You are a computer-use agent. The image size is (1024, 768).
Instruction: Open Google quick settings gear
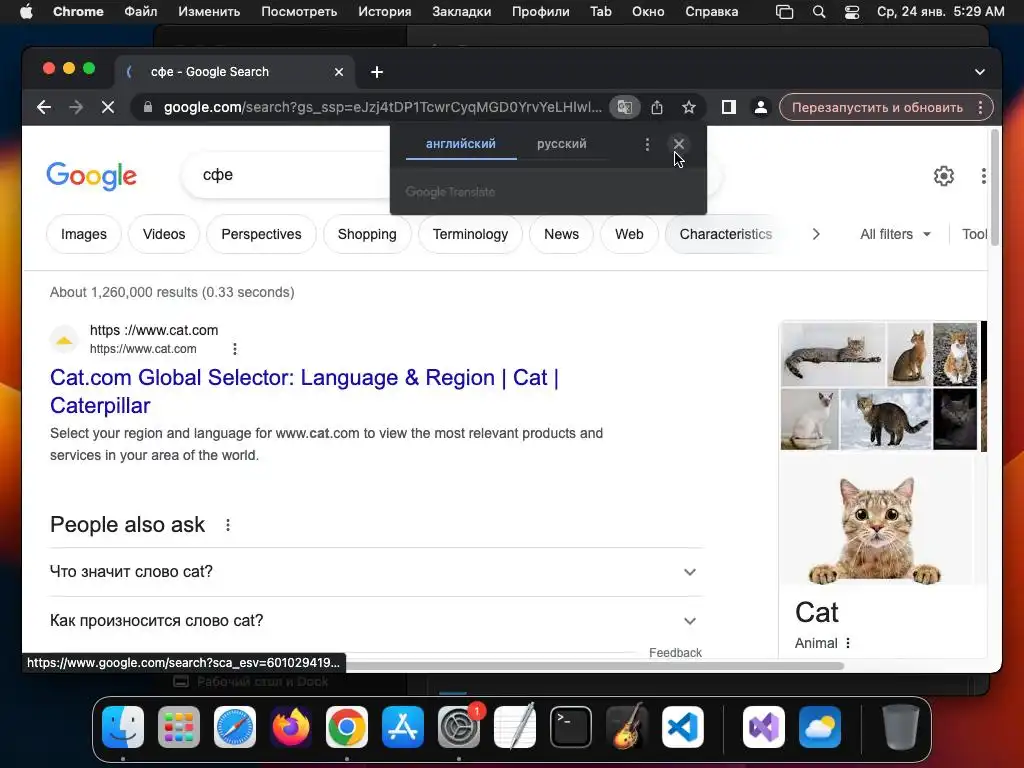point(944,176)
